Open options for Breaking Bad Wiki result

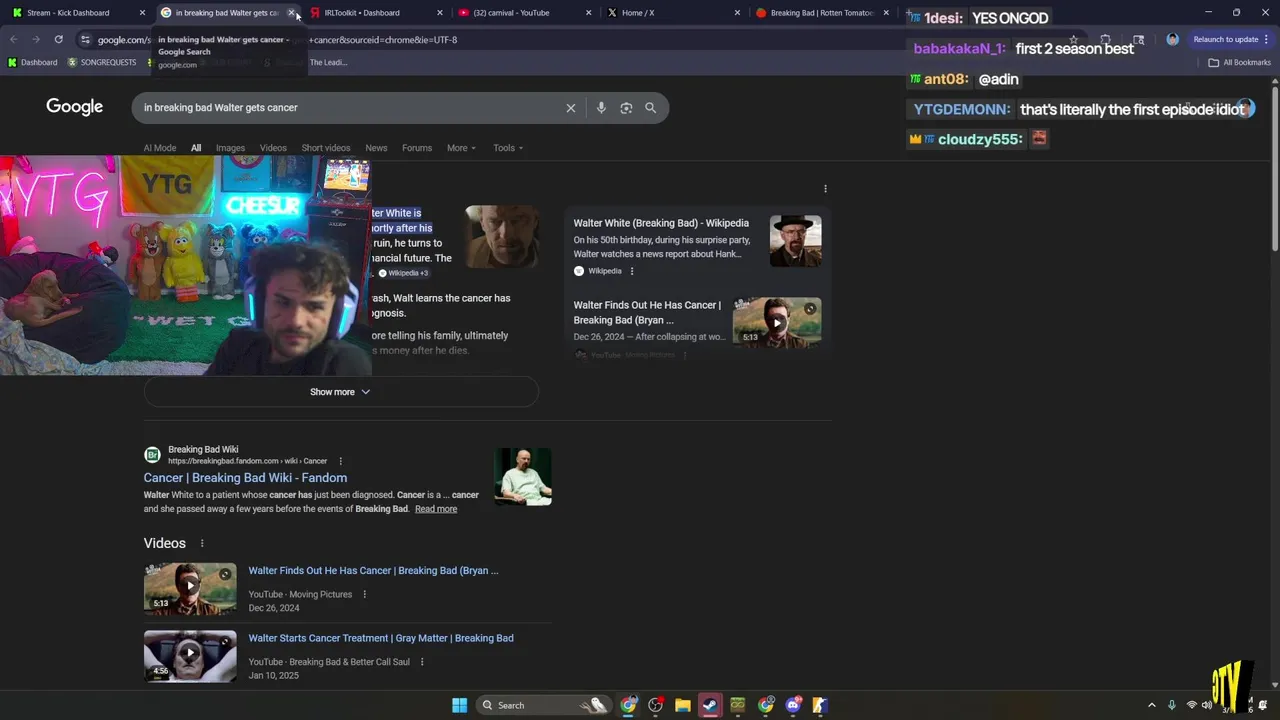[340, 461]
